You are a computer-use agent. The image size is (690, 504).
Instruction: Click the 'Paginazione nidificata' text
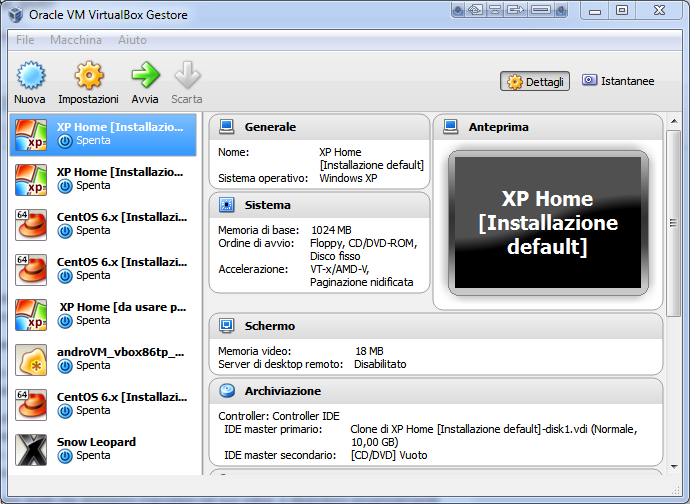362,282
